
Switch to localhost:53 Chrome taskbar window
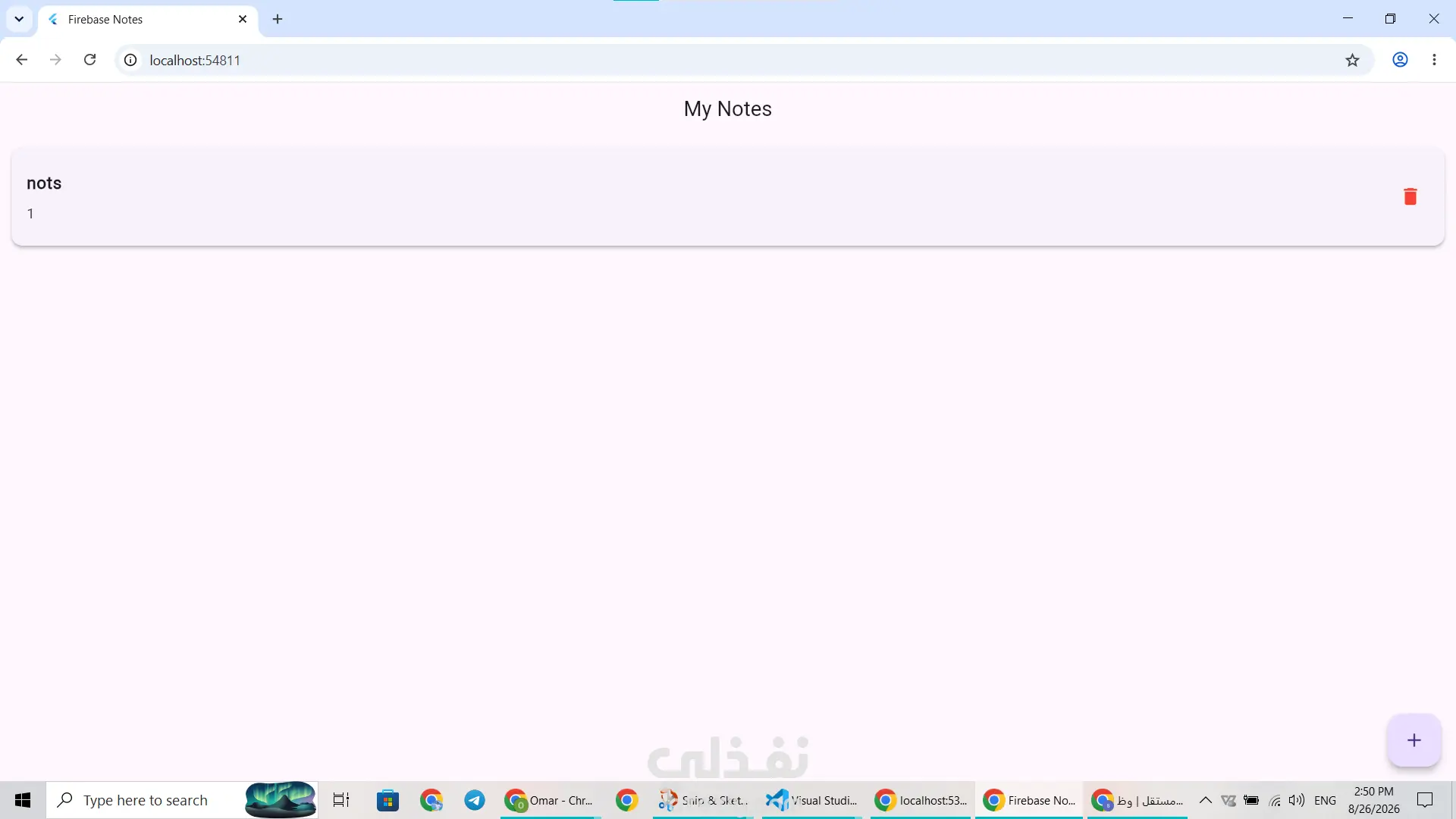921,800
